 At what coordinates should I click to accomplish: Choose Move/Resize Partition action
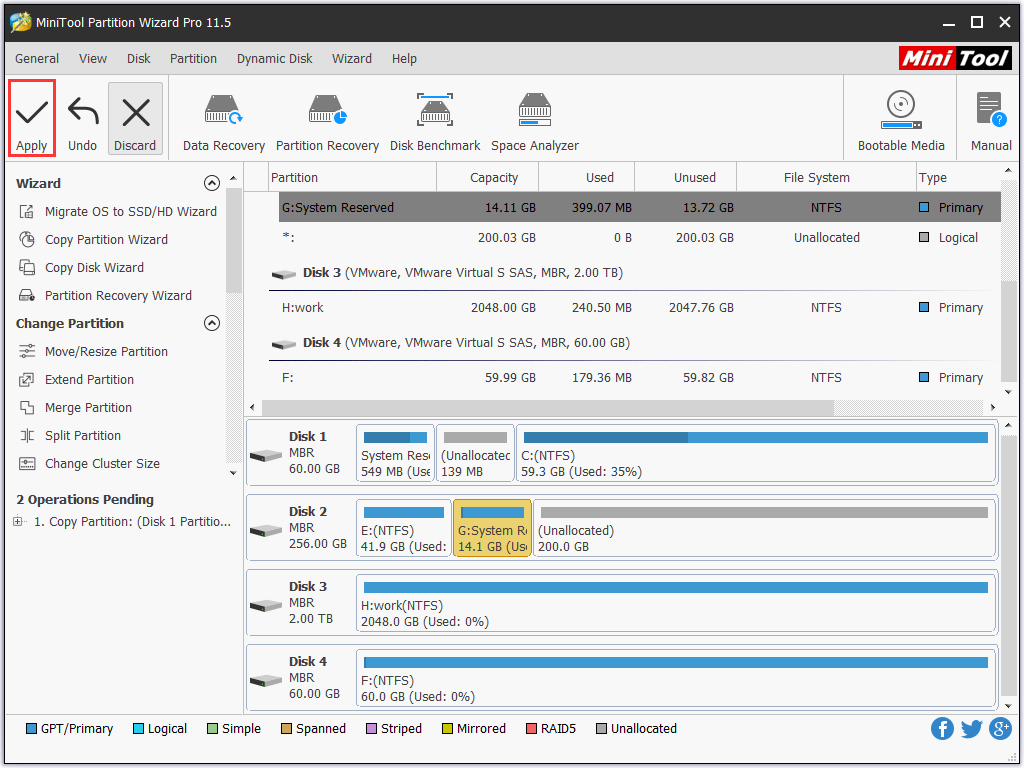[x=106, y=351]
